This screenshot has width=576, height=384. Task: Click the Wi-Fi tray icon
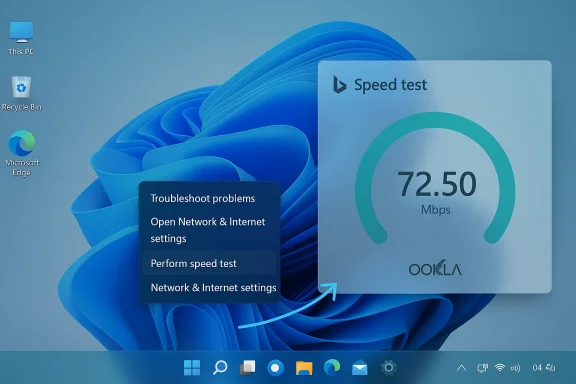(500, 367)
